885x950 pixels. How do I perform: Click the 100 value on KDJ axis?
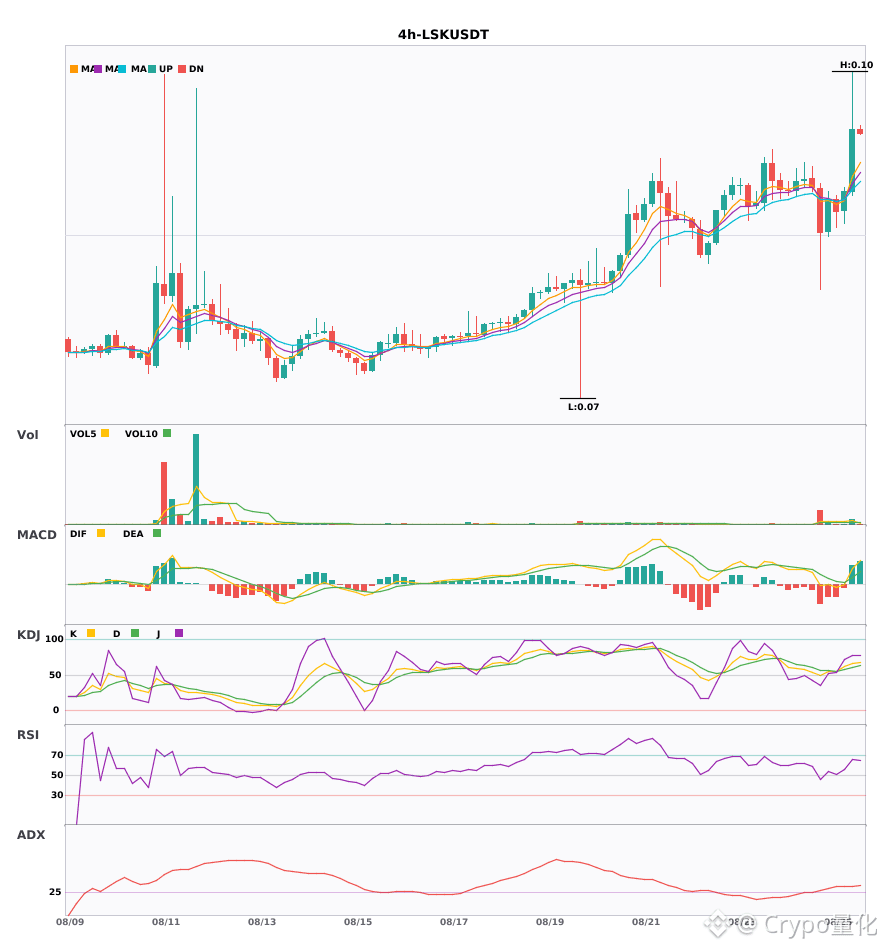[x=54, y=639]
